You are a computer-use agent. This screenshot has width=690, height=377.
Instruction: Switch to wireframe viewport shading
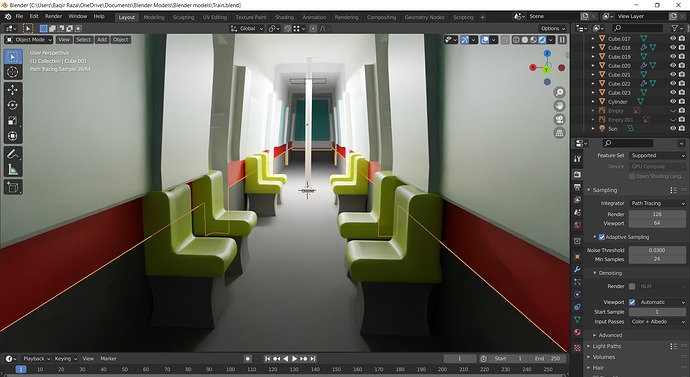tap(516, 40)
